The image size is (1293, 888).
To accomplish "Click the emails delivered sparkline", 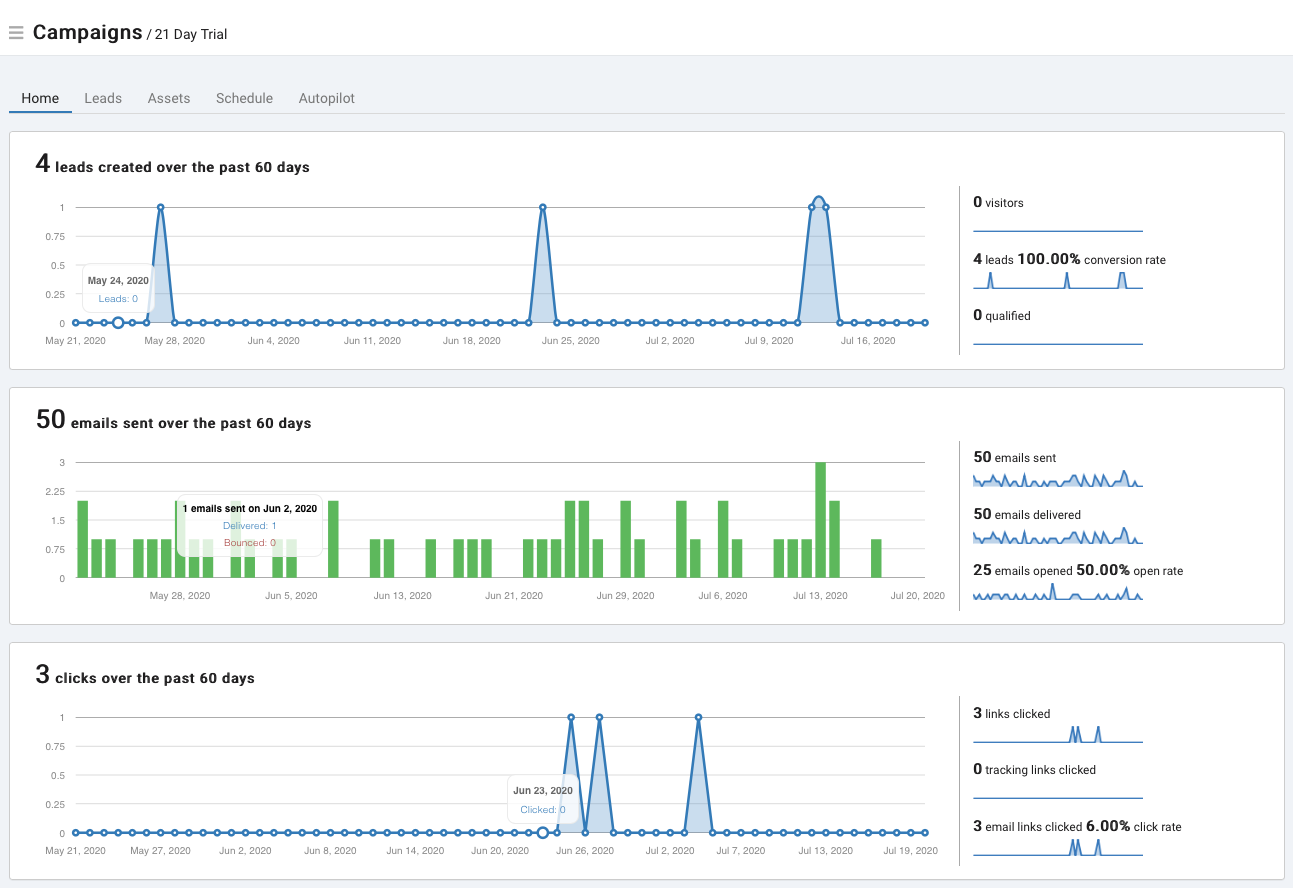I will pyautogui.click(x=1058, y=536).
